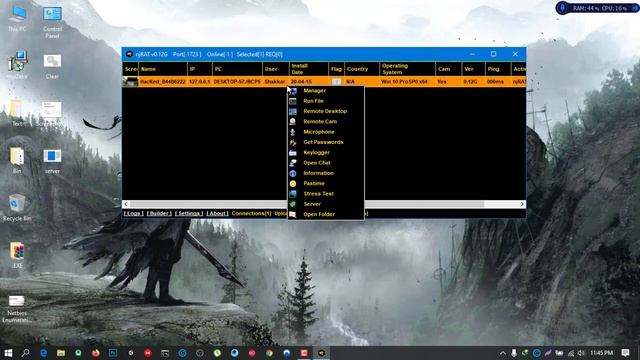Open the Windows Start menu
The image size is (640, 360).
click(8, 353)
